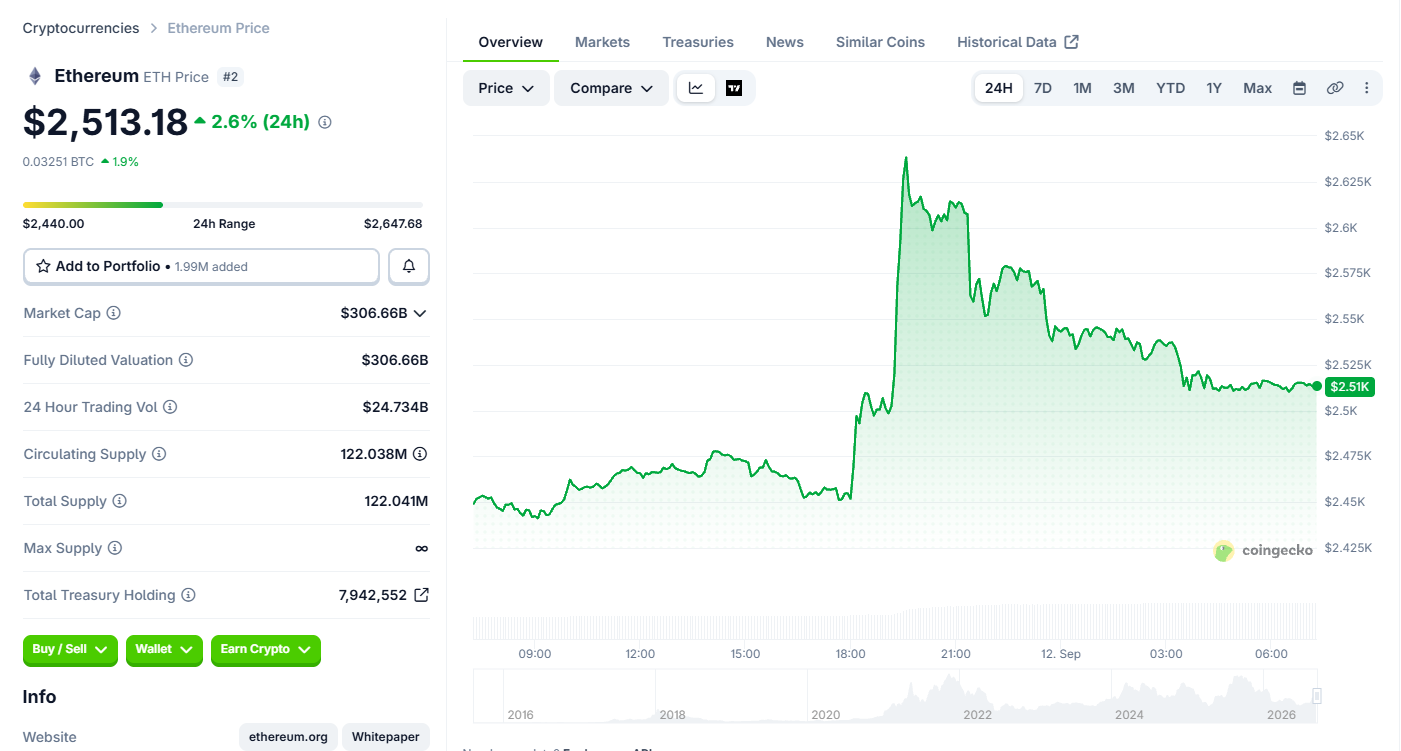Click the Ethereum Price breadcrumb text
The width and height of the screenshot is (1401, 751).
tap(218, 28)
